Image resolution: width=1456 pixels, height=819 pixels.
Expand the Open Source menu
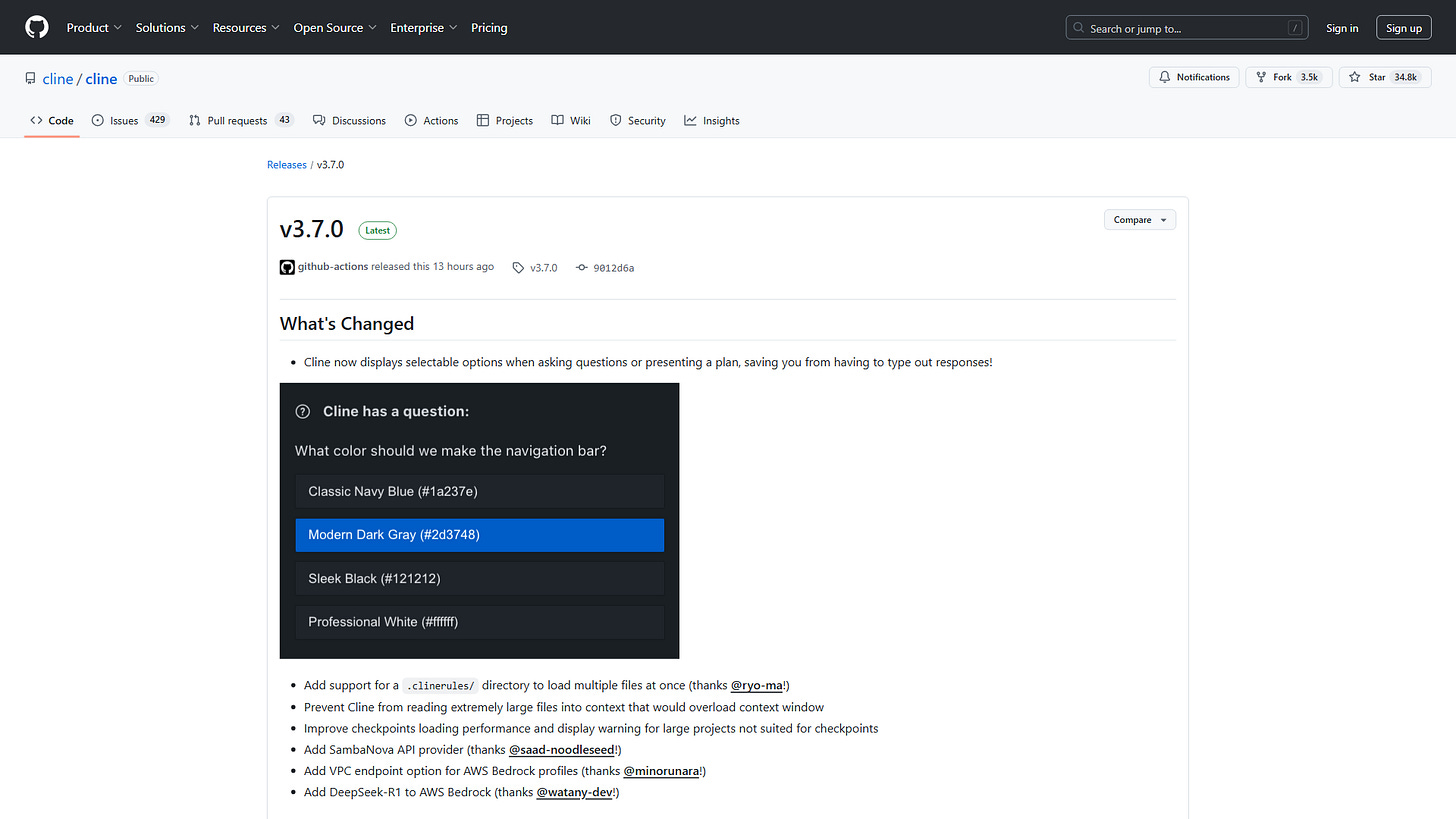pos(335,28)
